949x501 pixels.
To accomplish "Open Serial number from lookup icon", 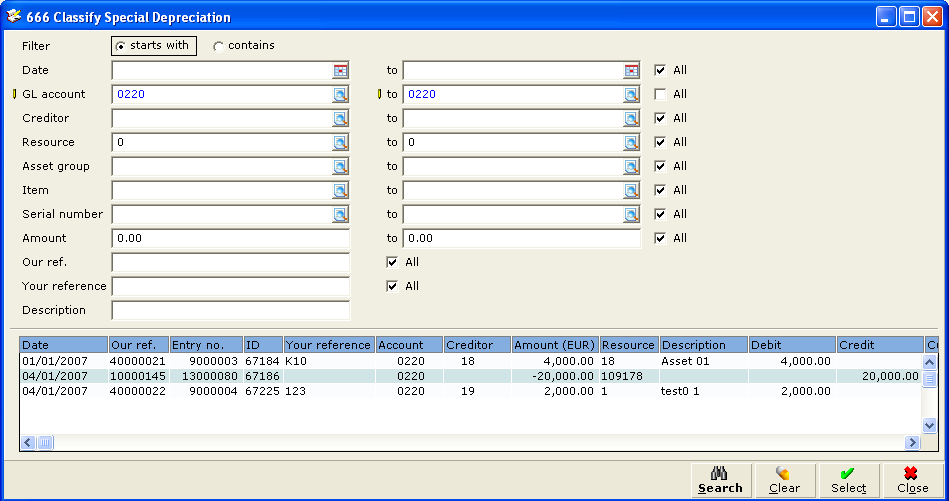I will (341, 214).
